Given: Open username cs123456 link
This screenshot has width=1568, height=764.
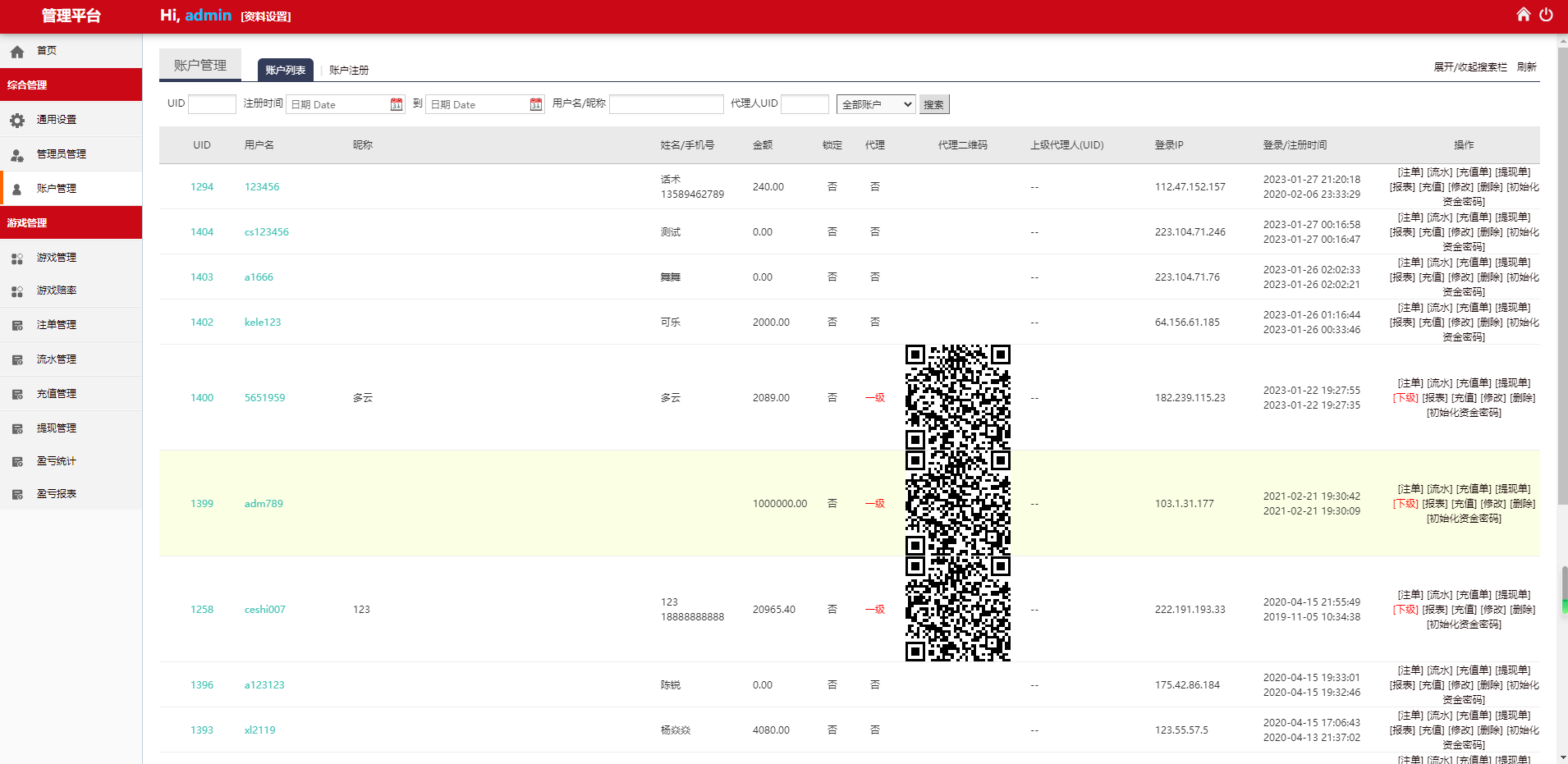Looking at the screenshot, I should point(267,232).
